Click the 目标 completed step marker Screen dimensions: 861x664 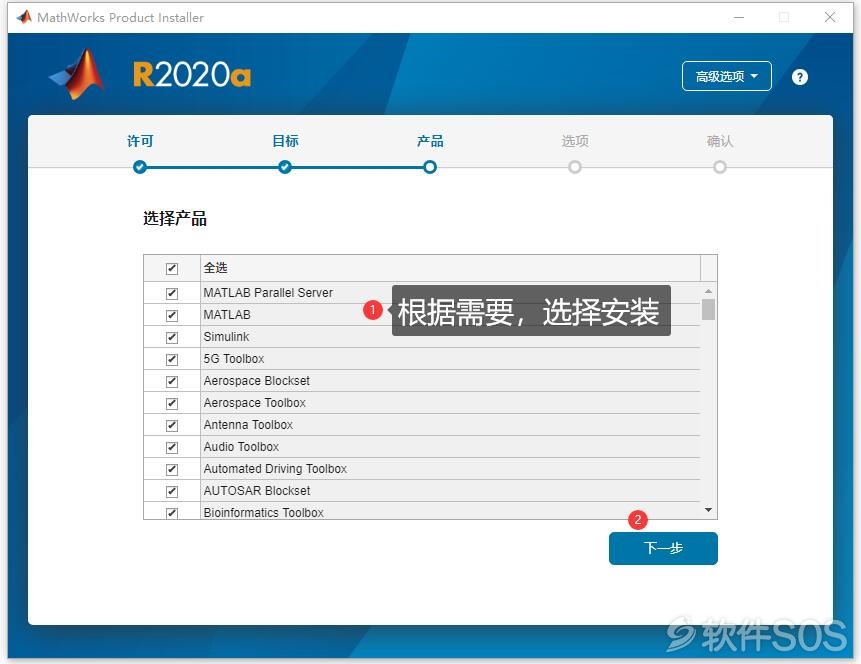[285, 166]
